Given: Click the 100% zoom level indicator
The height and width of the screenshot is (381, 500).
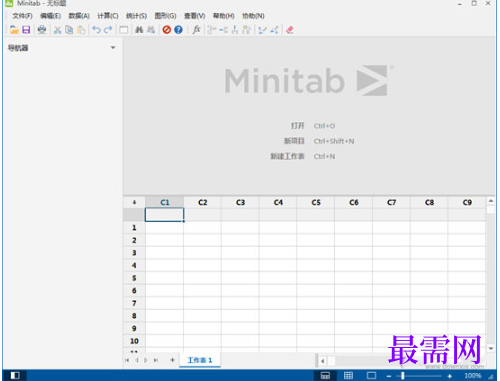Looking at the screenshot, I should pyautogui.click(x=473, y=376).
